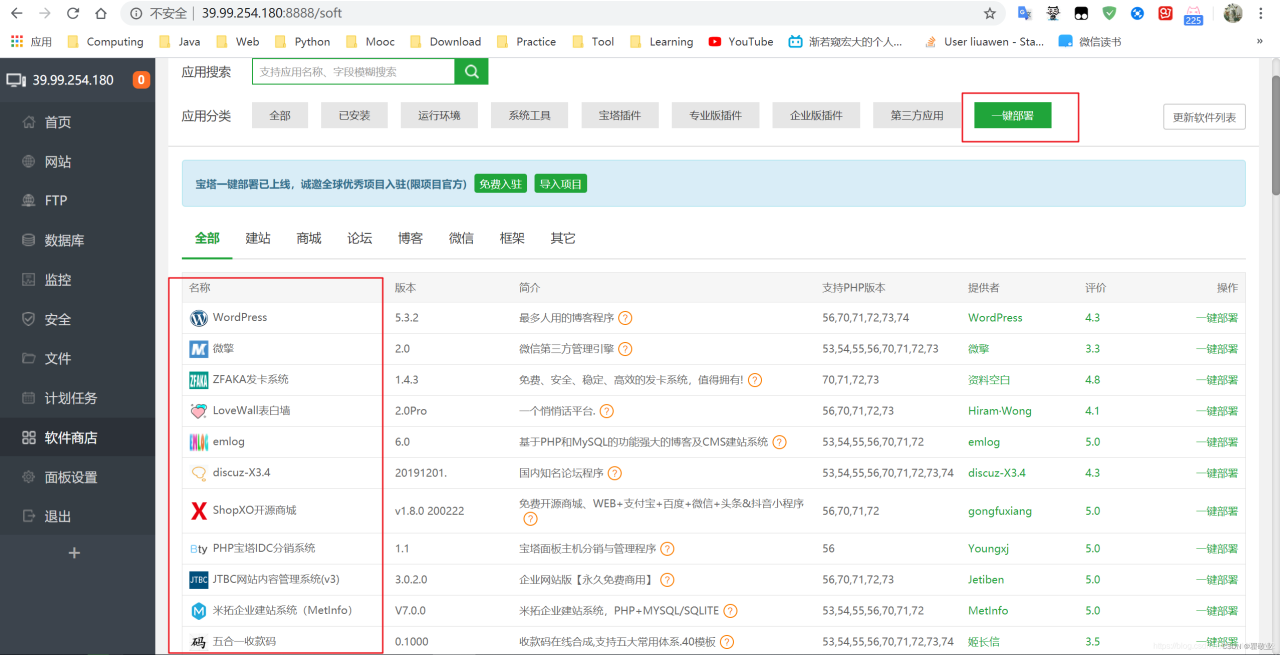Screen dimensions: 1280x655
Task: Switch to the 商城 category tab
Action: pos(309,238)
